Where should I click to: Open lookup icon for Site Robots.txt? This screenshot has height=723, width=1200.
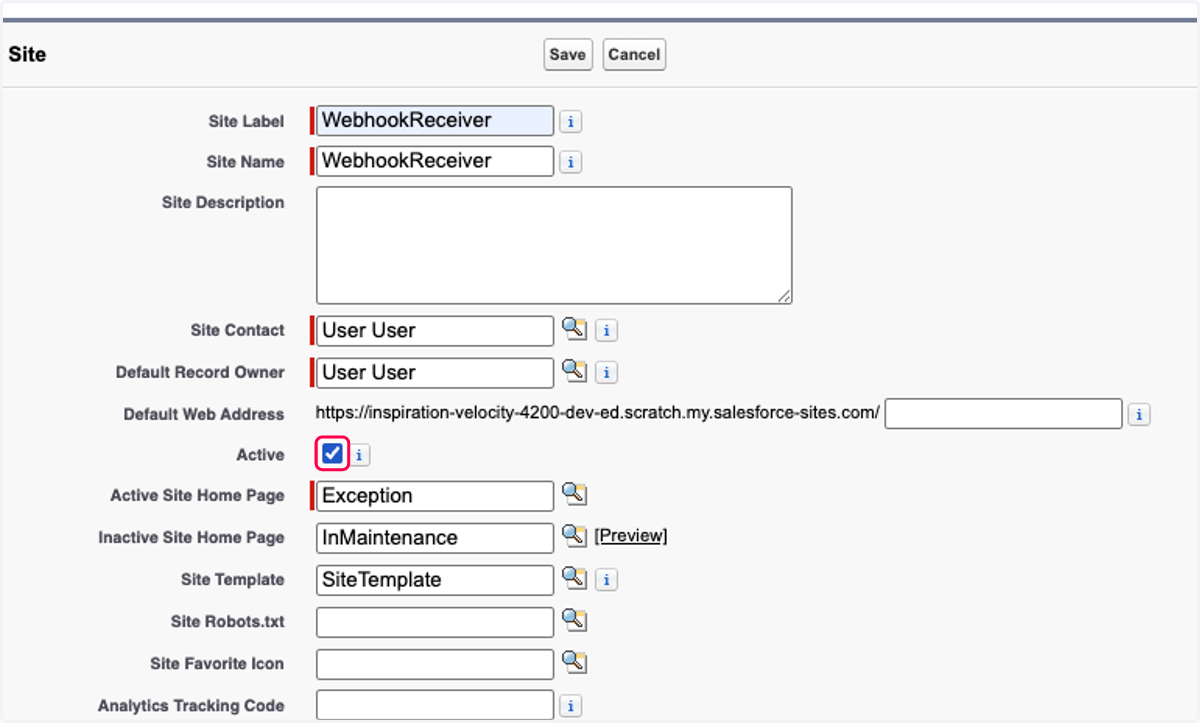click(x=574, y=621)
